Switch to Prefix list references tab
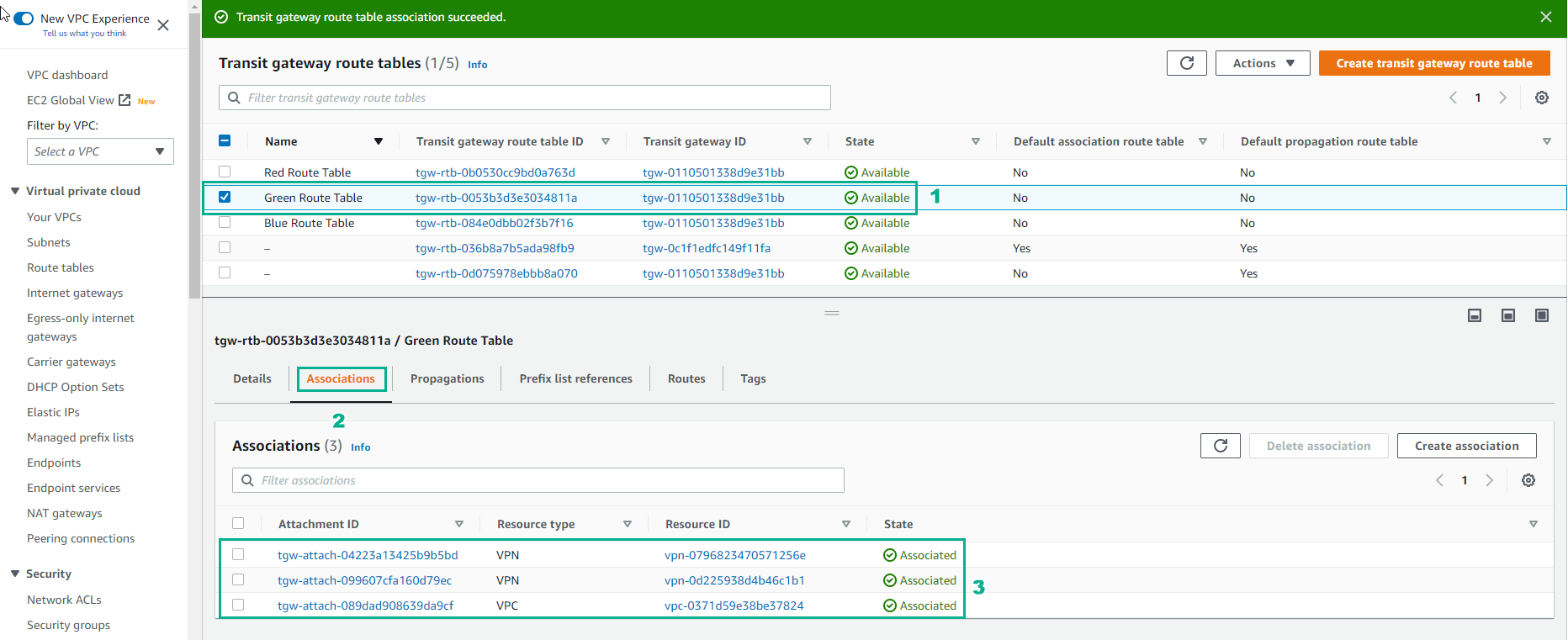The width and height of the screenshot is (1568, 640). tap(576, 378)
